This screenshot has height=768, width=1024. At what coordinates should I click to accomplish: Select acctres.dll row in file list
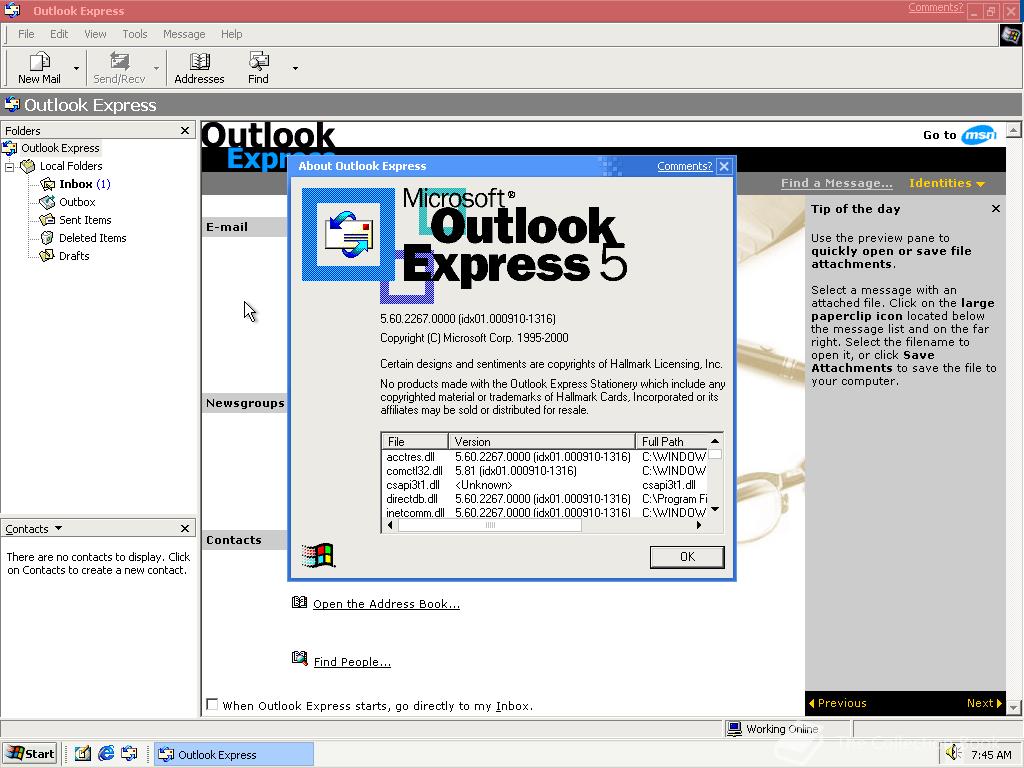[x=545, y=456]
